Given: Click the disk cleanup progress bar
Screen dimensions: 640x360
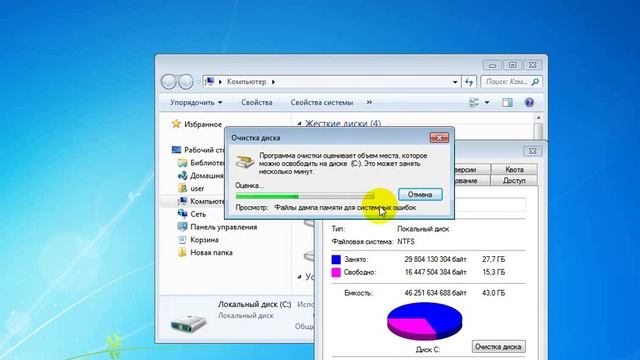Looking at the screenshot, I should click(x=305, y=196).
